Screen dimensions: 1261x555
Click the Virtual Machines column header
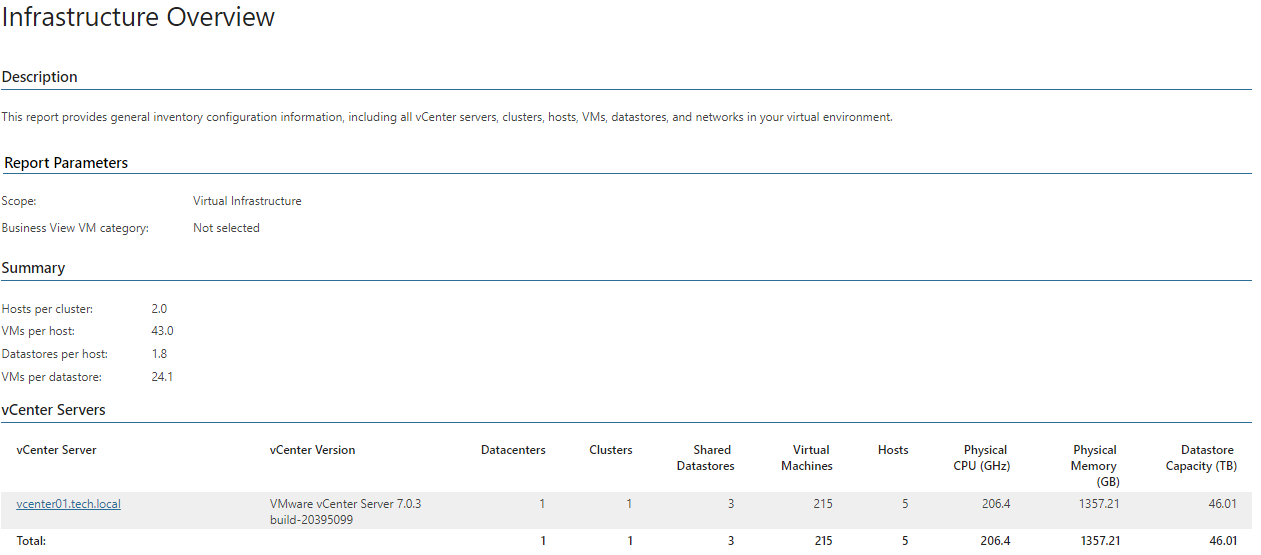point(807,458)
